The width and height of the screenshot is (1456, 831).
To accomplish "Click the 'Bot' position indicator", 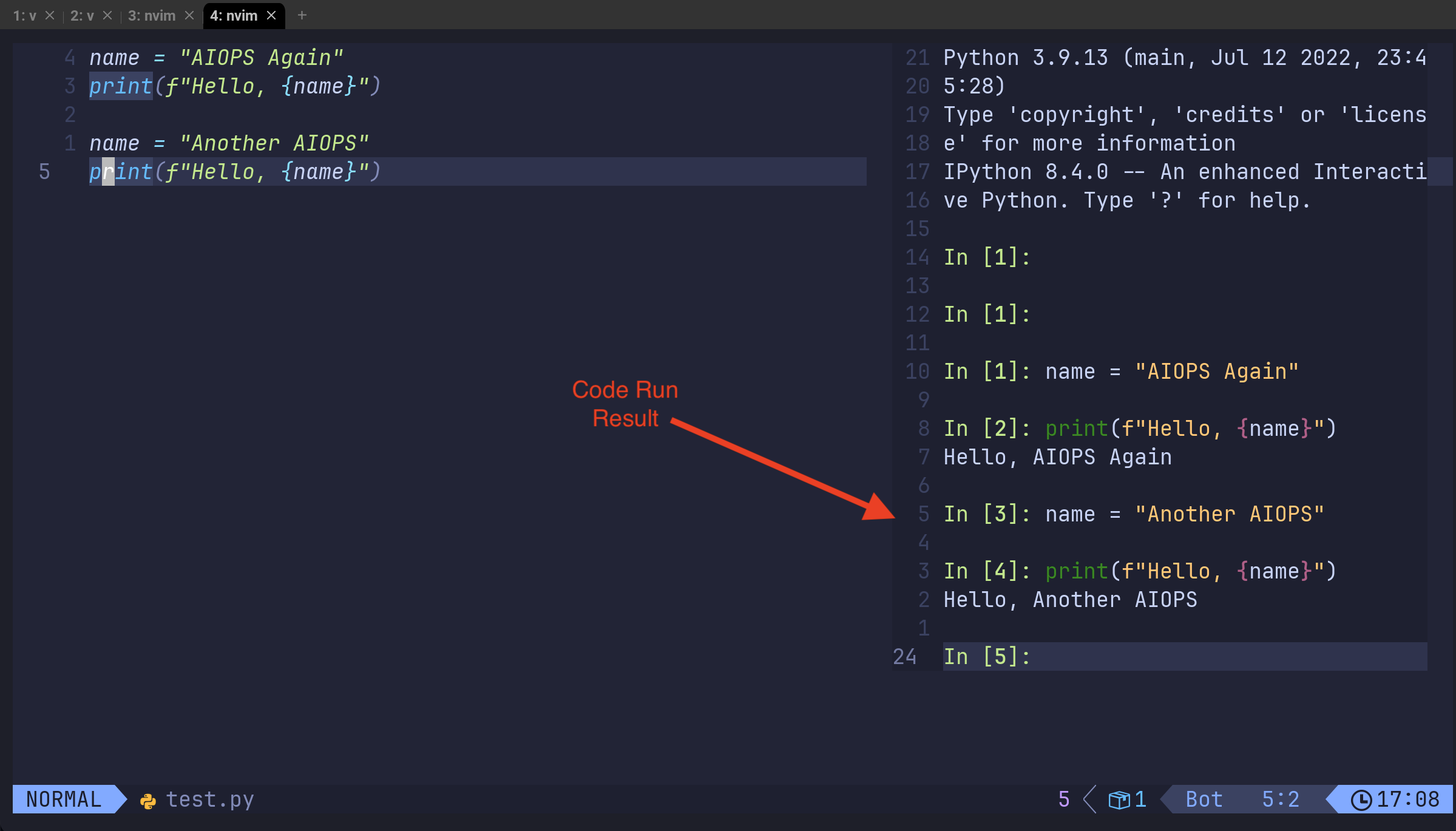I will tap(1204, 799).
